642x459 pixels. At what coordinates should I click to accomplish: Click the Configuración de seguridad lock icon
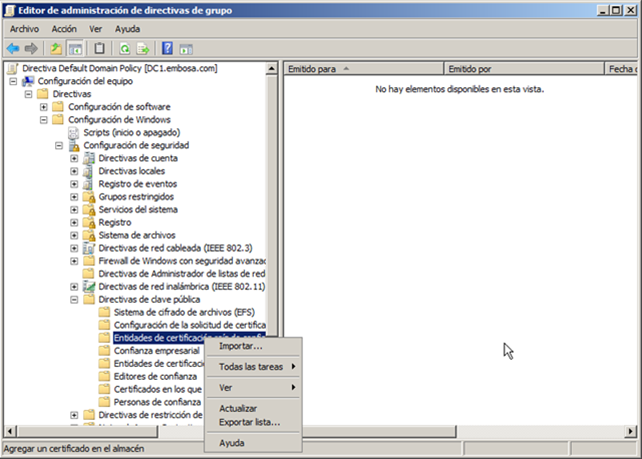(74, 145)
